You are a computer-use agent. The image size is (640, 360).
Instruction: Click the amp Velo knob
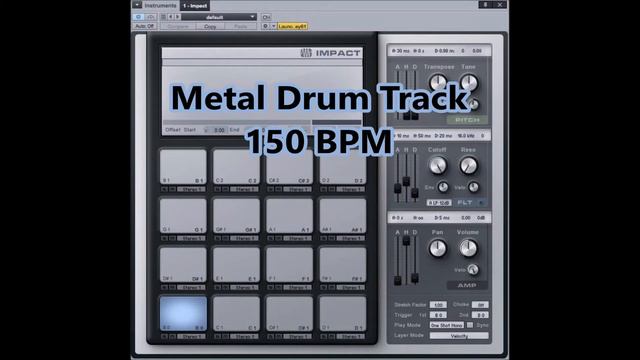point(473,269)
